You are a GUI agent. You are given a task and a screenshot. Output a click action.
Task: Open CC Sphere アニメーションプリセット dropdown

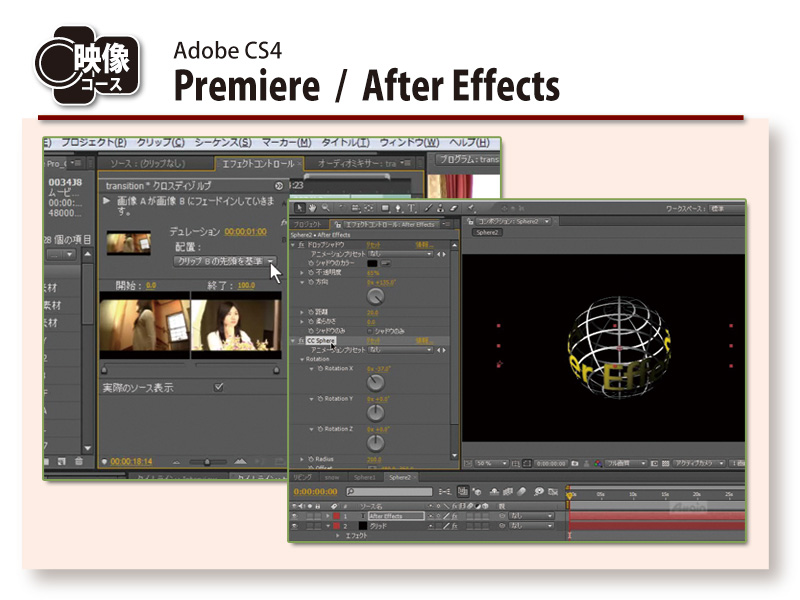coord(401,350)
